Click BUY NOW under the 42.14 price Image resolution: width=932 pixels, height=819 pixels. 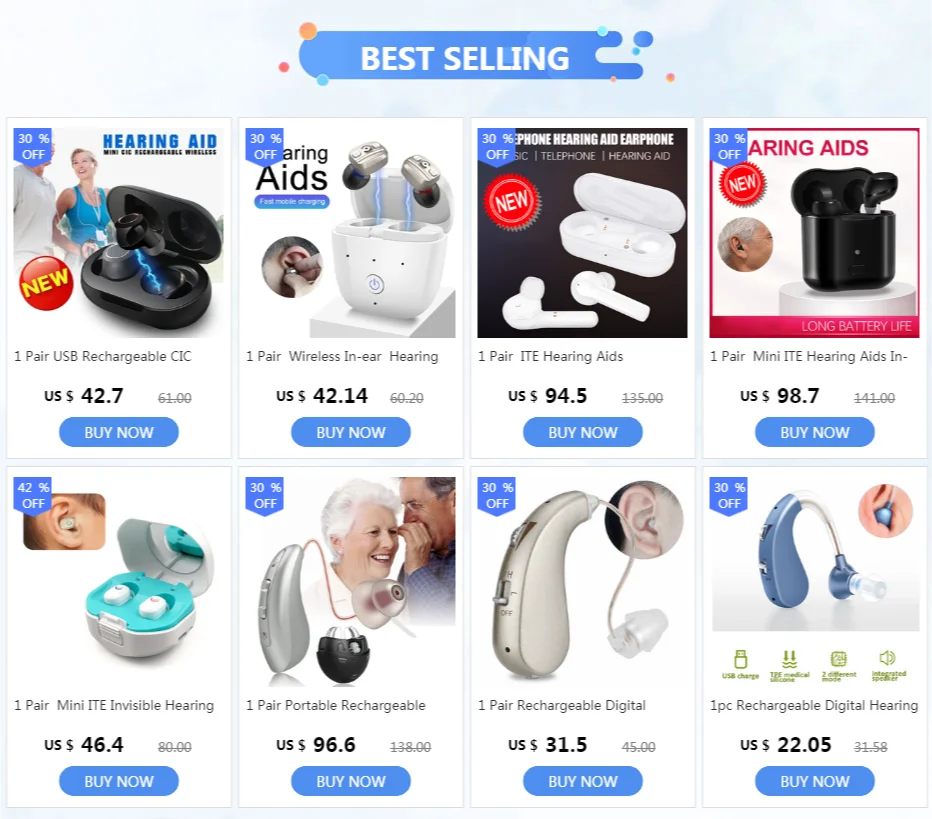tap(351, 432)
